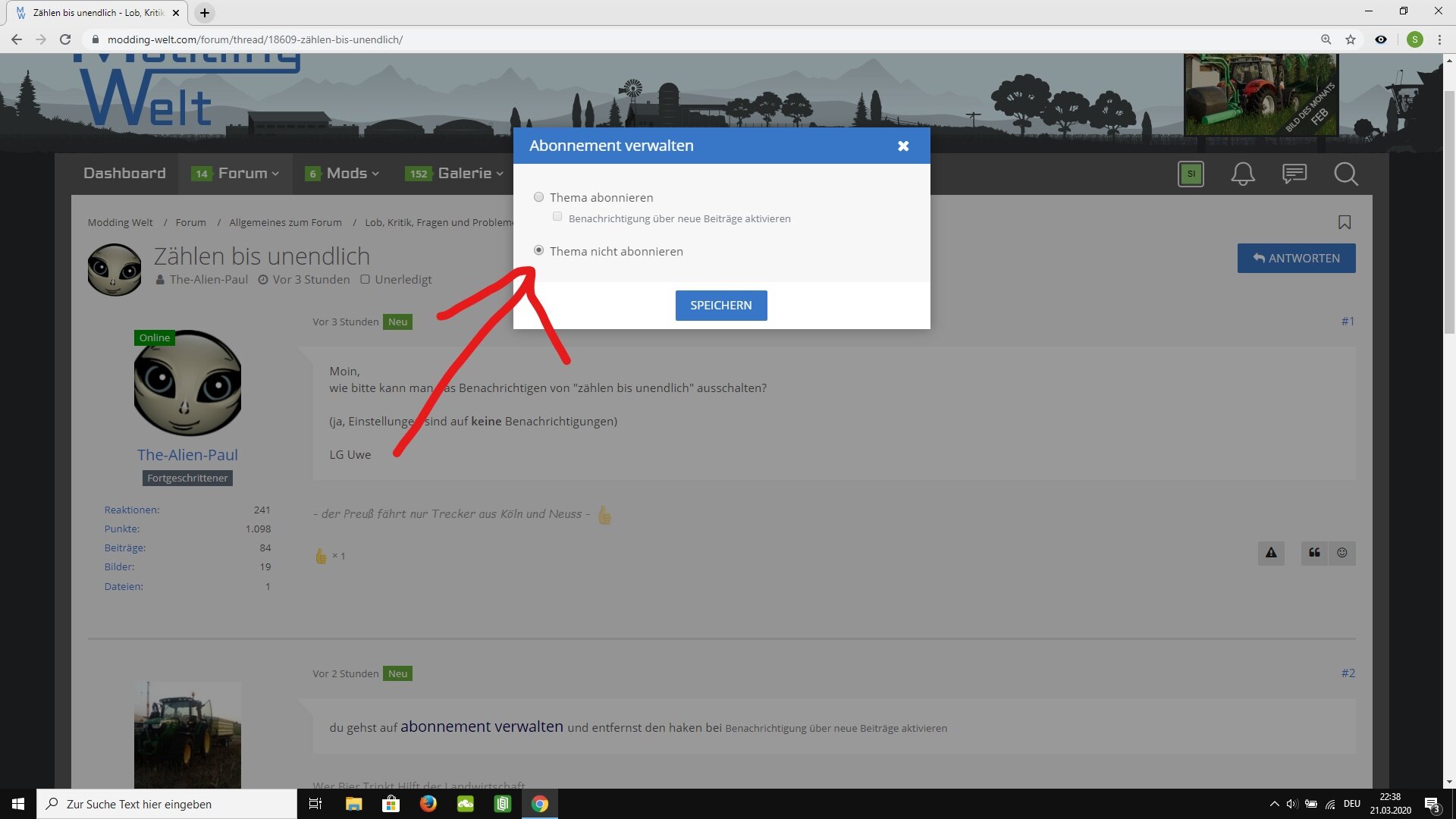Select the Thema nicht abonnieren option
Image resolution: width=1456 pixels, height=819 pixels.
point(538,250)
